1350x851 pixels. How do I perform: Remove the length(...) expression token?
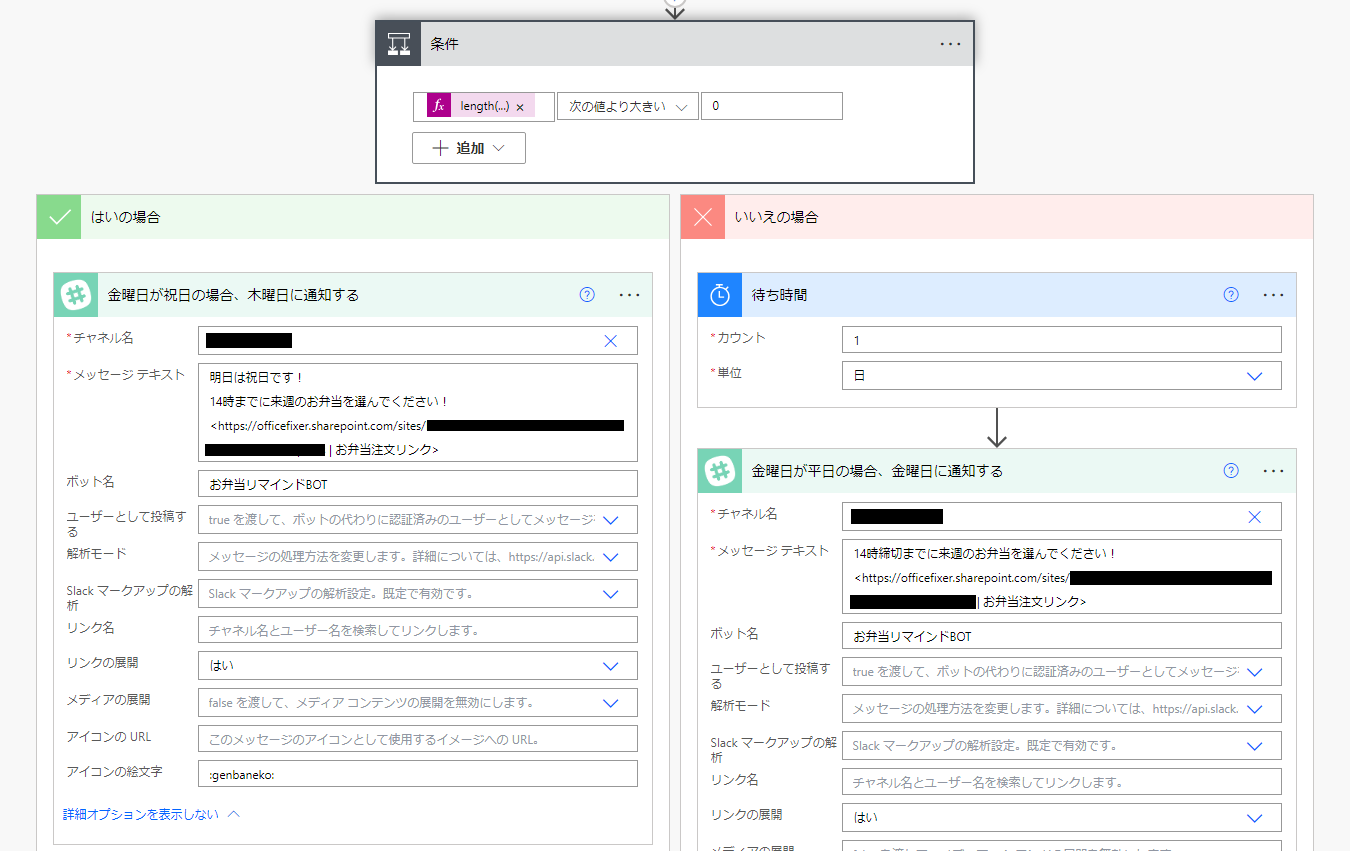click(x=521, y=105)
